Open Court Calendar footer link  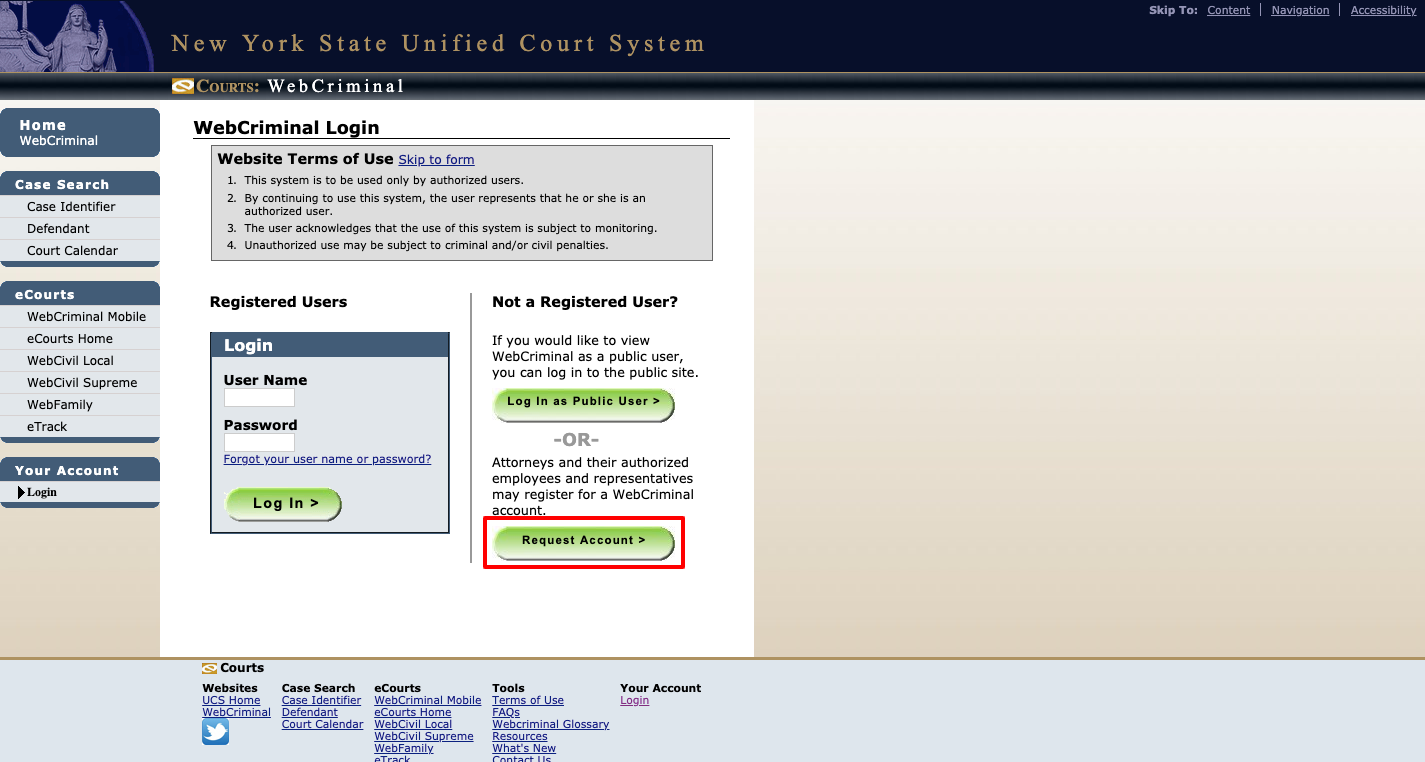click(323, 725)
